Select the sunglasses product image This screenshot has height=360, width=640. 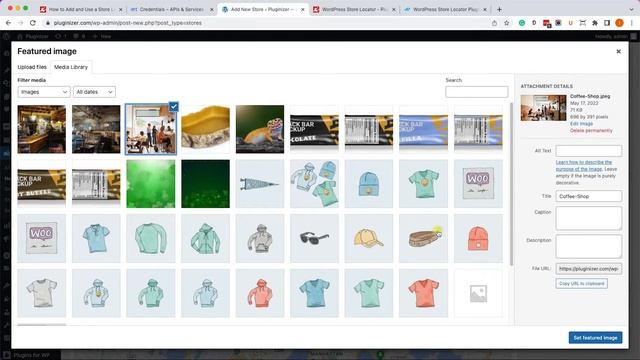click(x=314, y=238)
